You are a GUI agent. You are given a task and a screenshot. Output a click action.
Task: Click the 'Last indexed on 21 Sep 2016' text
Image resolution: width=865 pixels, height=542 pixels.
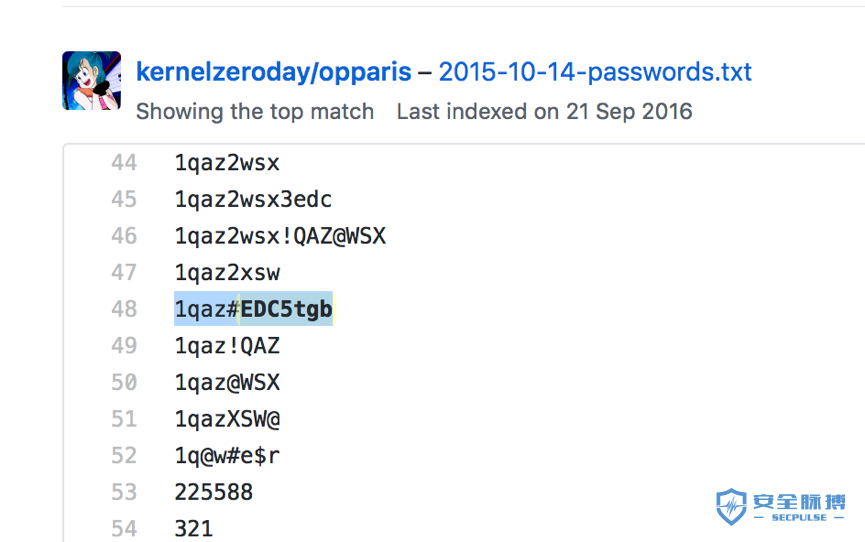(x=544, y=111)
